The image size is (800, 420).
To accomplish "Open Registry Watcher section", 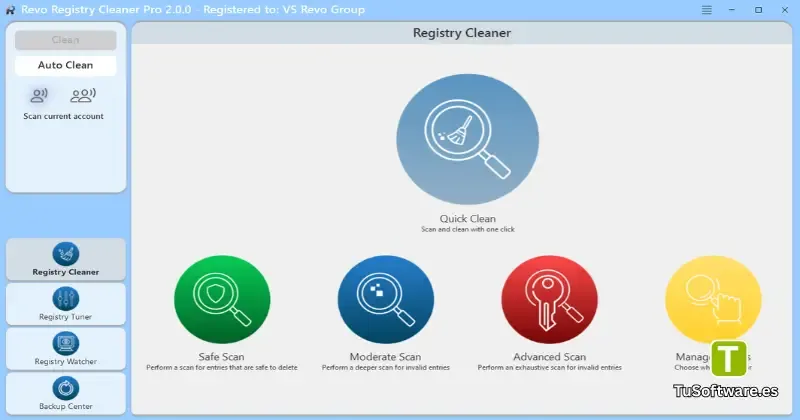I will point(66,349).
